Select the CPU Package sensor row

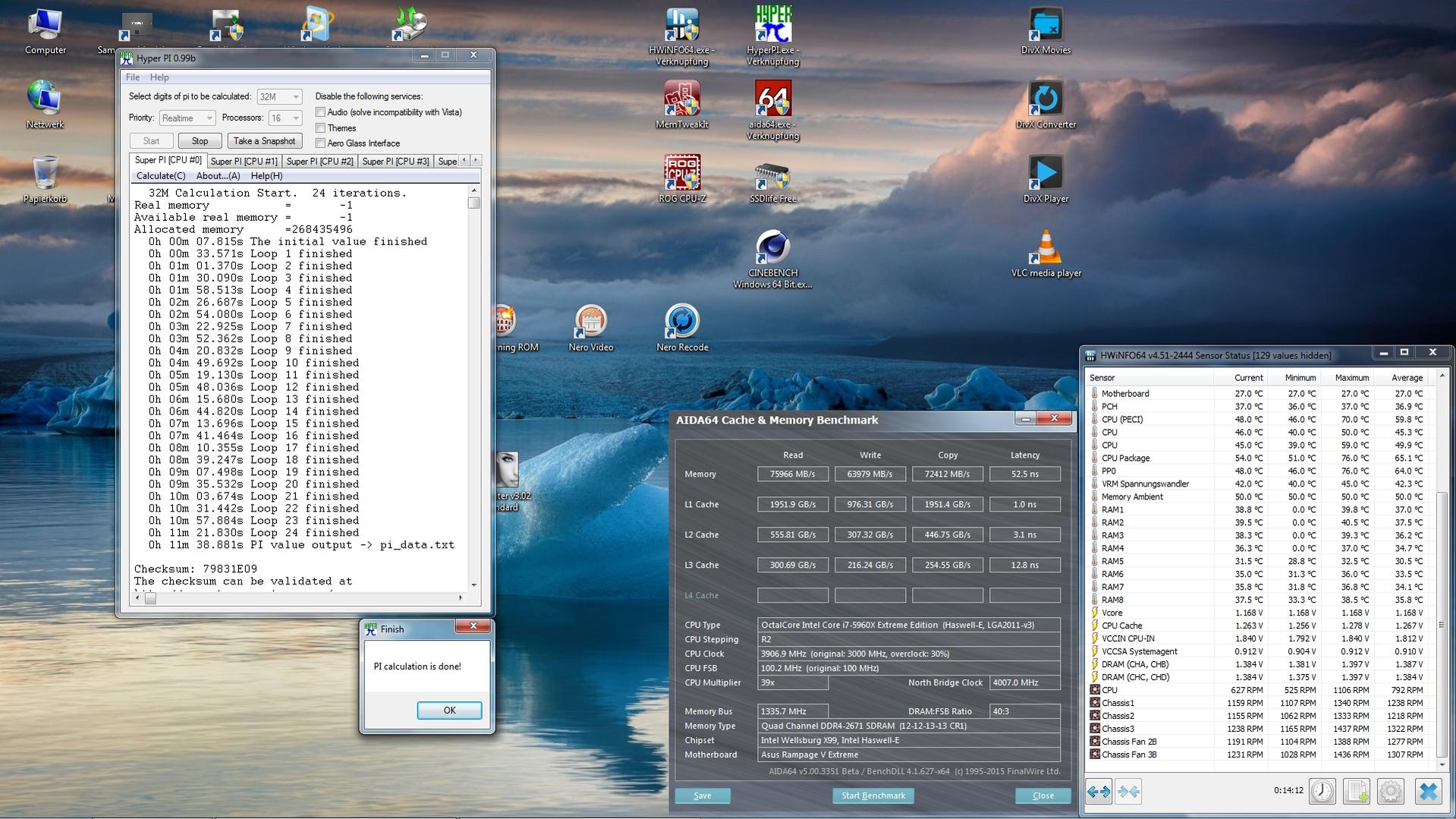pyautogui.click(x=1260, y=458)
